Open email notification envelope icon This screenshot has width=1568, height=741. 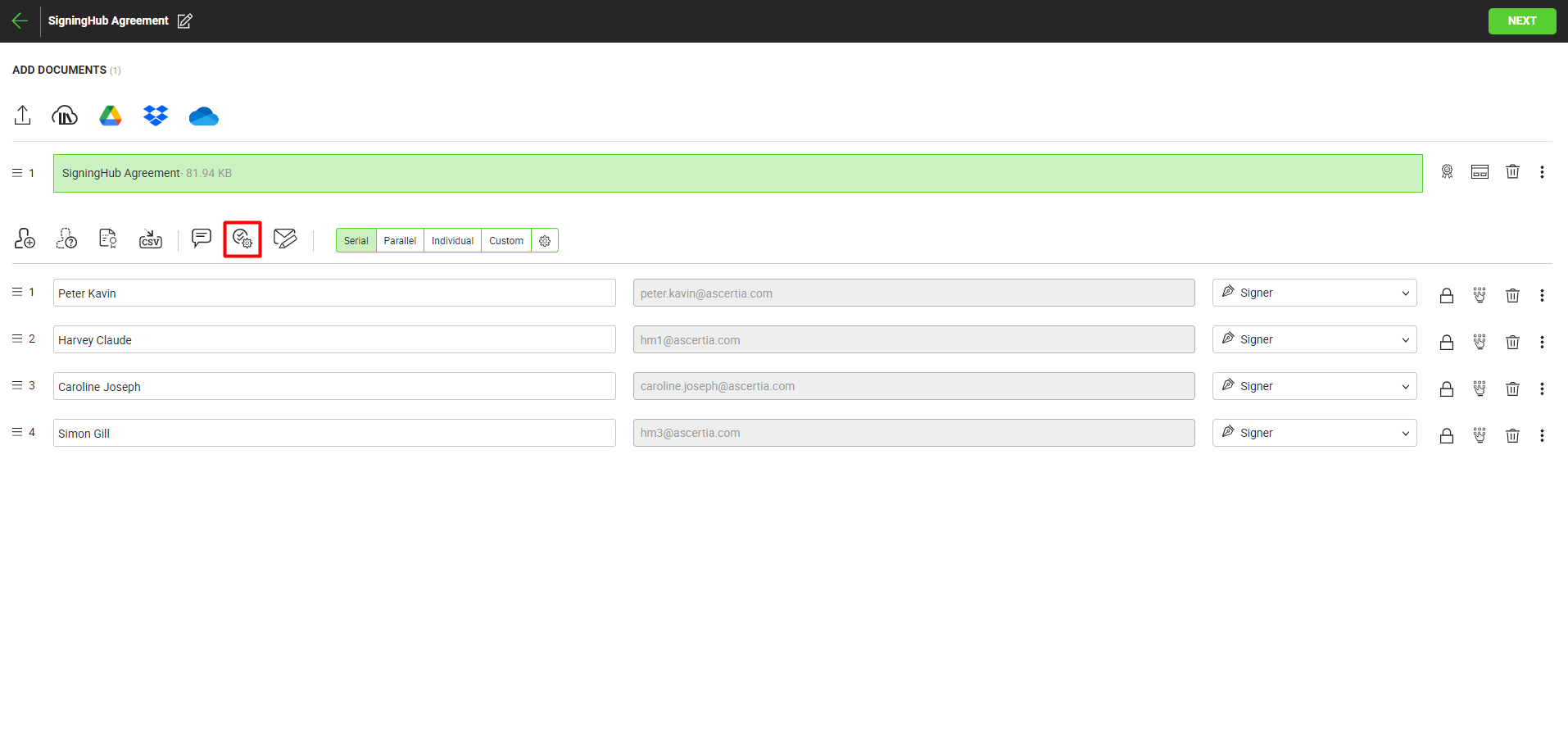point(285,239)
